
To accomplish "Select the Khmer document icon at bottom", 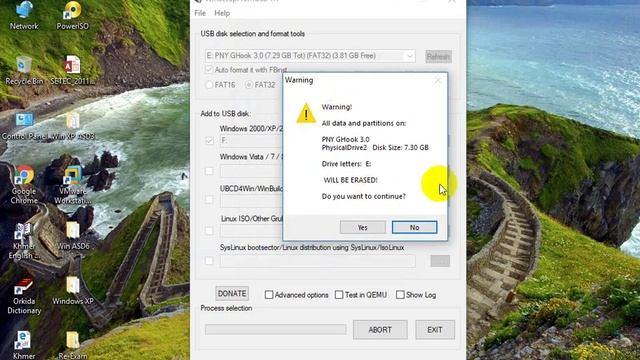I will (23, 345).
